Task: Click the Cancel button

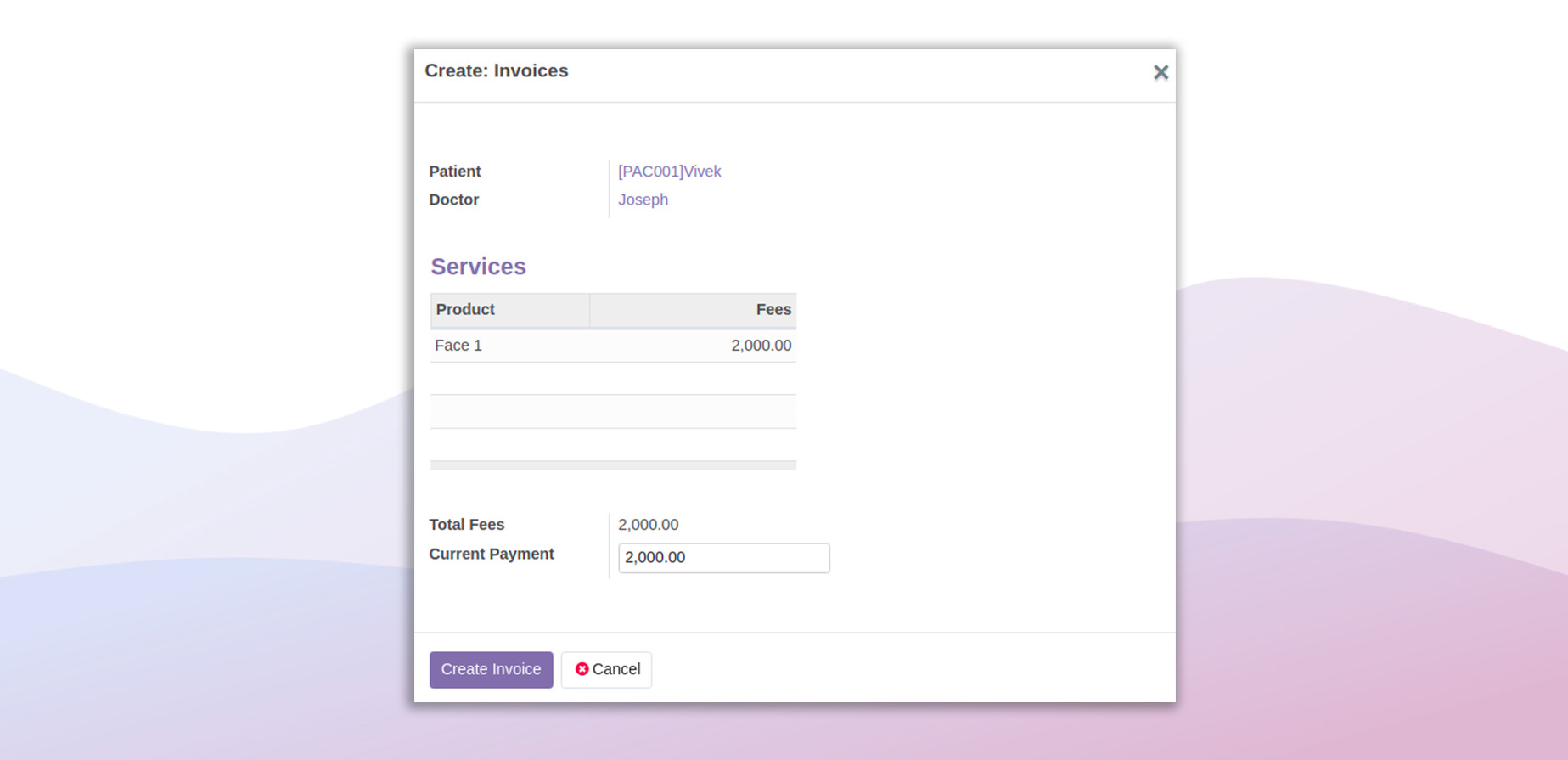Action: 606,669
